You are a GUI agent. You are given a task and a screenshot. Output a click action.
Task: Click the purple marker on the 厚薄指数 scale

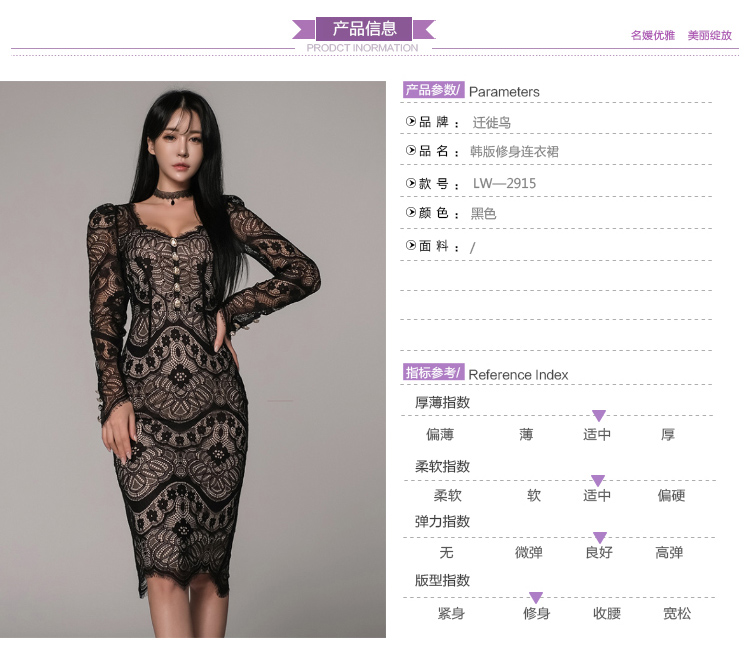(x=599, y=415)
